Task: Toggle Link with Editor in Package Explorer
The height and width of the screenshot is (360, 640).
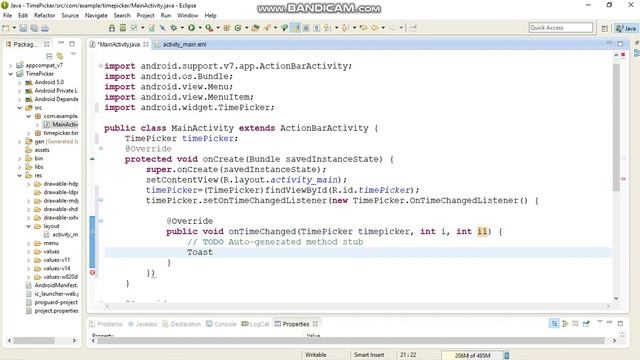Action: pos(60,56)
